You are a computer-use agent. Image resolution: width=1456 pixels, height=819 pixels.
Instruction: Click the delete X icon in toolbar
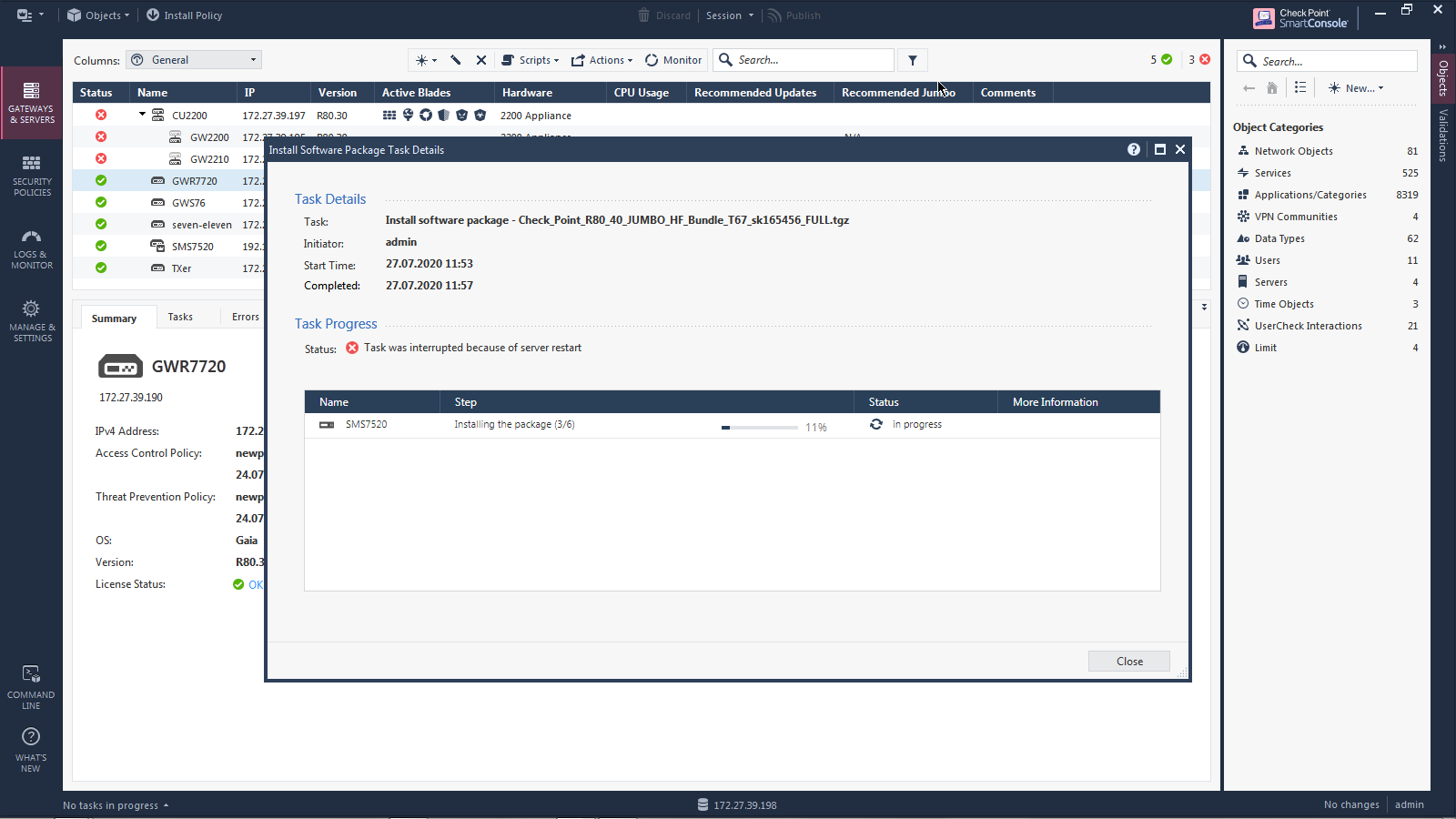481,59
